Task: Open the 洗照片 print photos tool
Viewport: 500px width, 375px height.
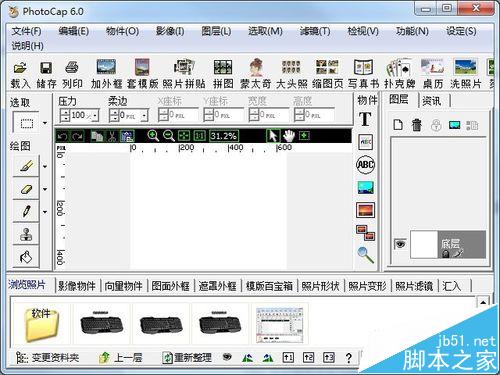Action: pos(465,67)
